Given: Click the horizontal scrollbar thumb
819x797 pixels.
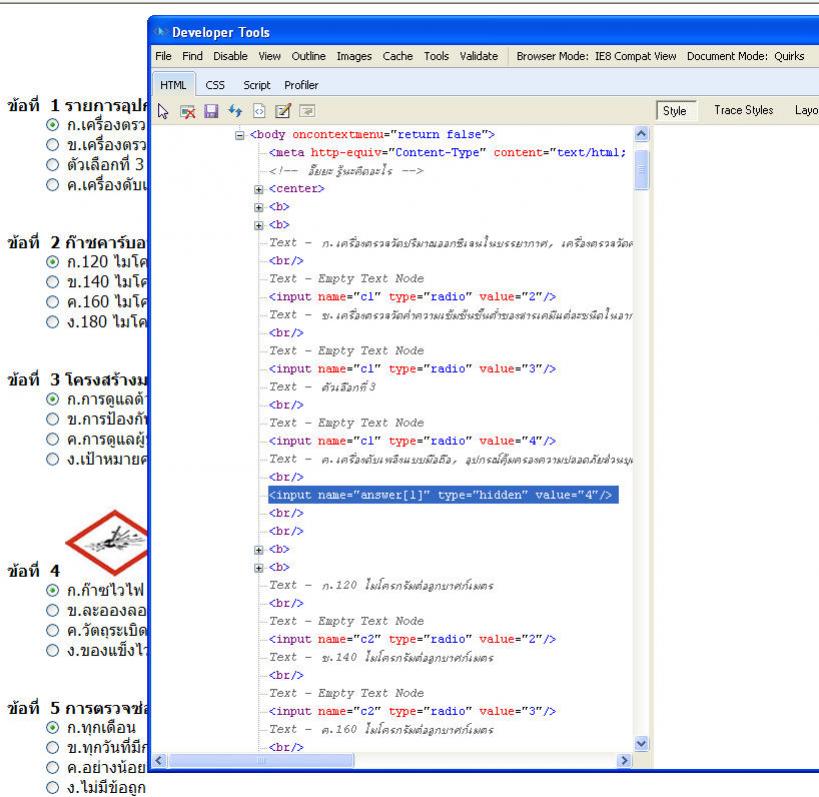Looking at the screenshot, I should [x=261, y=760].
